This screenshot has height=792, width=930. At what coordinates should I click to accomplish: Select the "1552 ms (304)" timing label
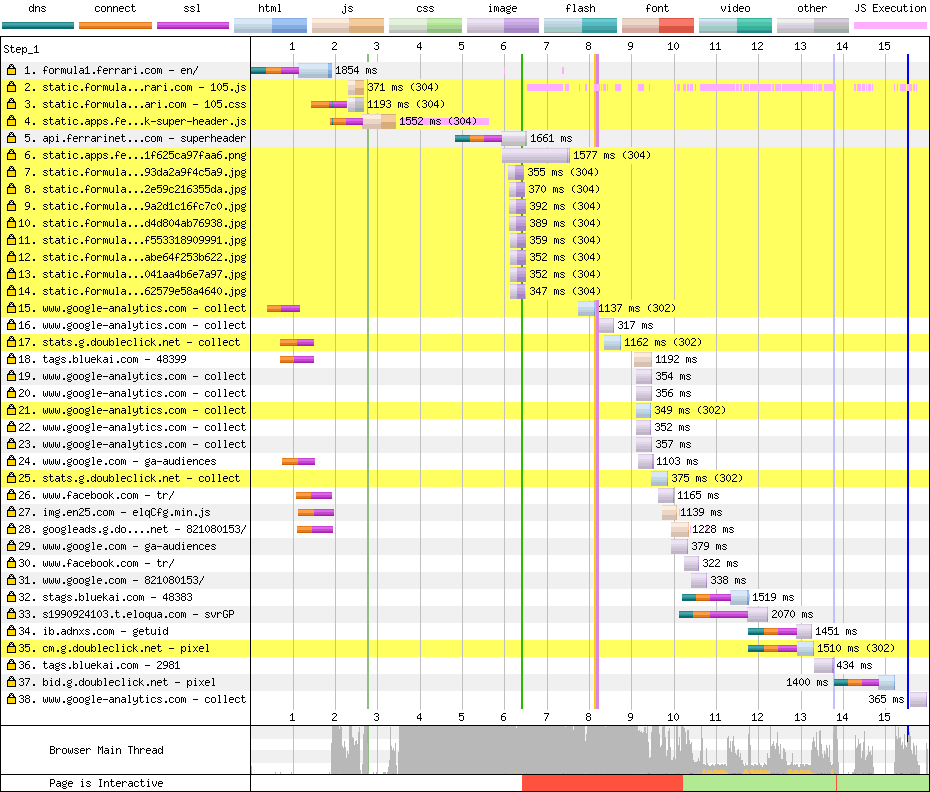[438, 121]
